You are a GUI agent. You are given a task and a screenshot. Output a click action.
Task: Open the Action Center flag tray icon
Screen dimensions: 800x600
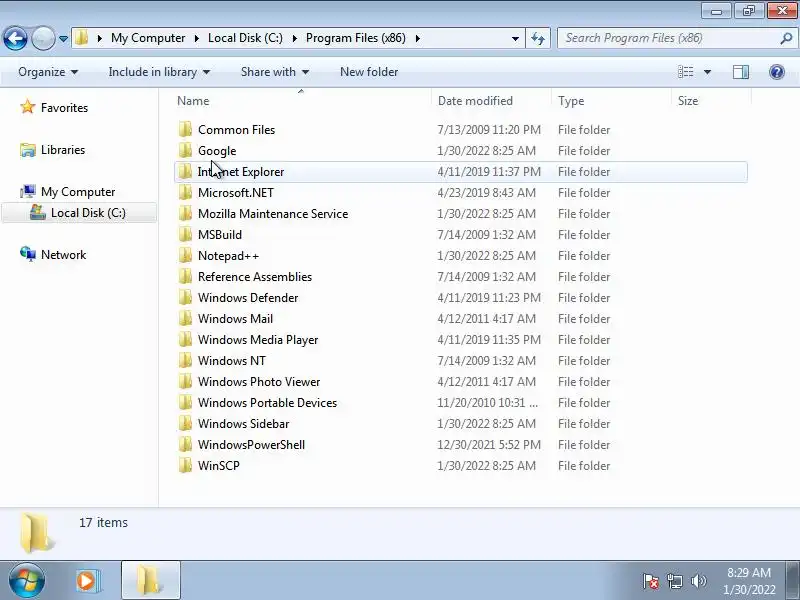[x=651, y=581]
